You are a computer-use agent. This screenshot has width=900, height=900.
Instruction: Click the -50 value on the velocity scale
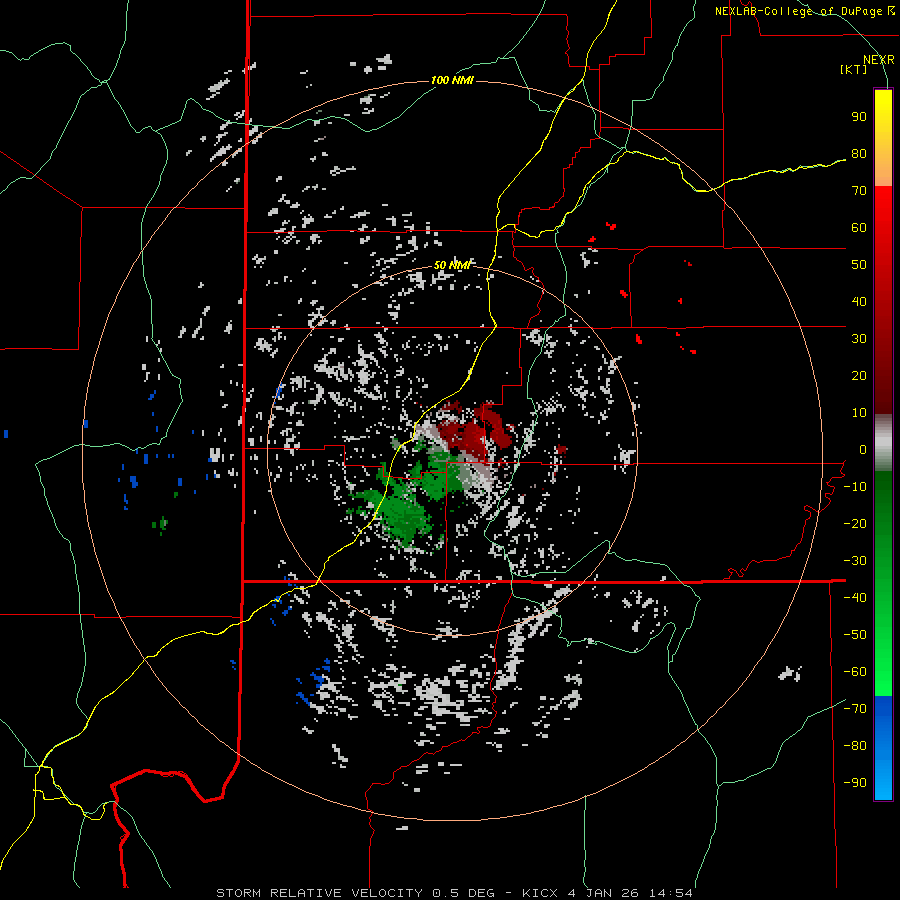point(855,635)
